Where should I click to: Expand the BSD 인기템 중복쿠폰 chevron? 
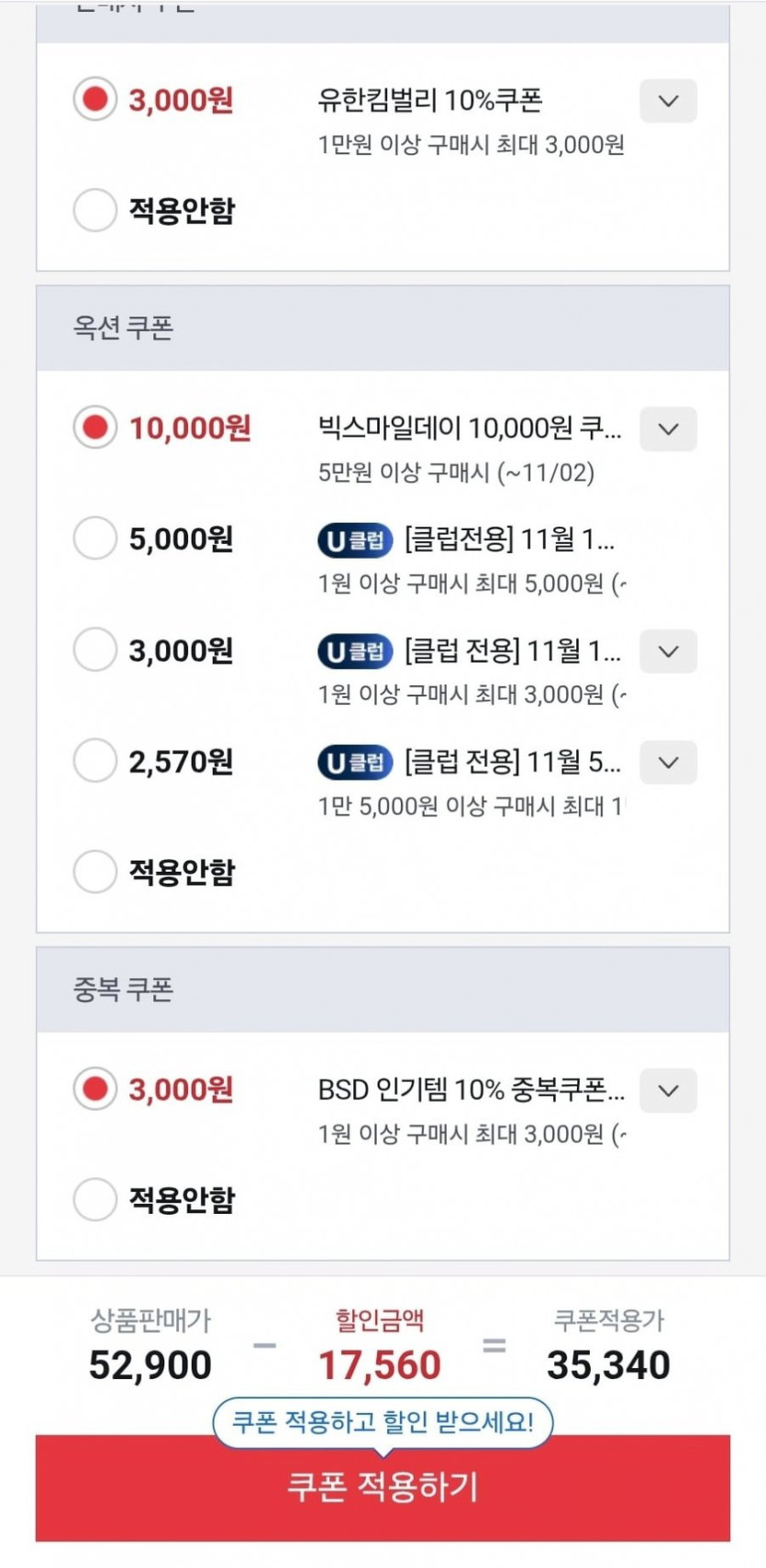[668, 1091]
